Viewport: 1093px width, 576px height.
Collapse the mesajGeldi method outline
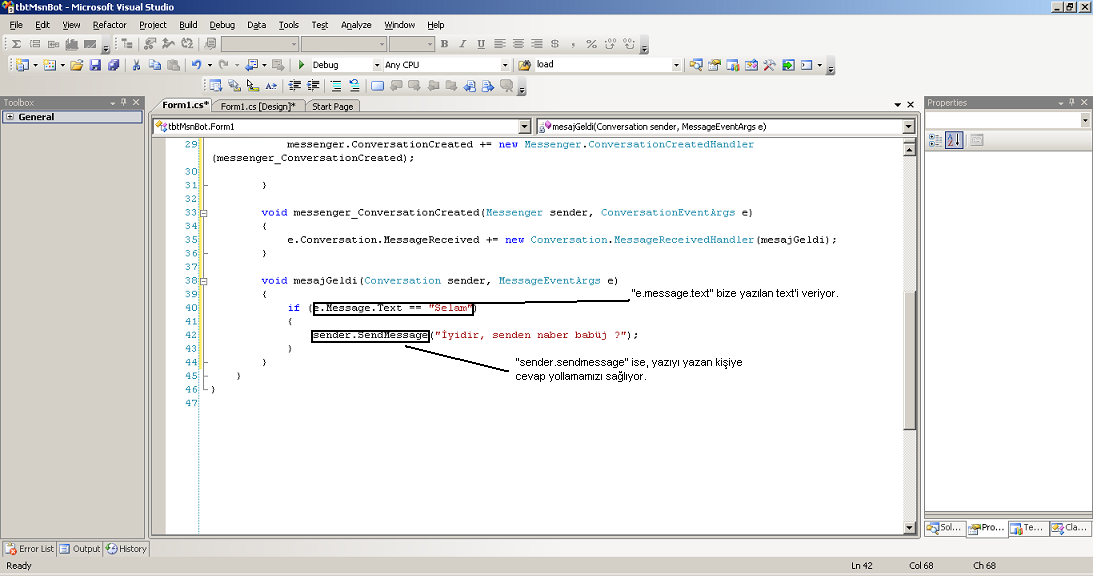tap(204, 281)
